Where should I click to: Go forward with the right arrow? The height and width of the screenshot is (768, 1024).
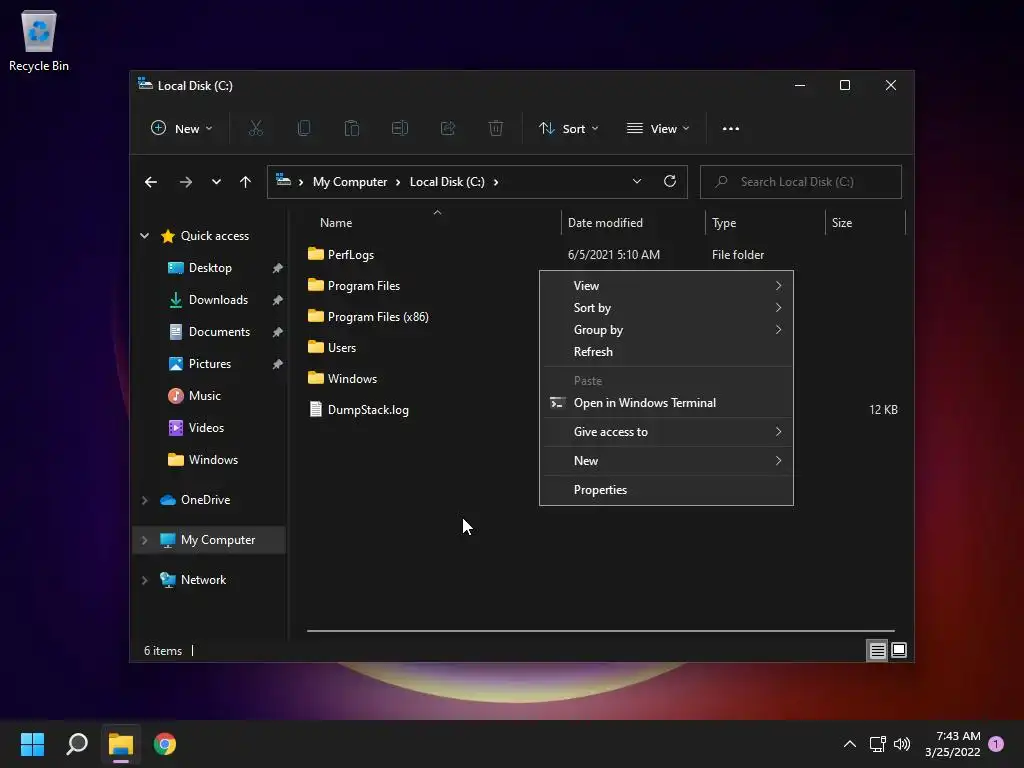point(186,182)
